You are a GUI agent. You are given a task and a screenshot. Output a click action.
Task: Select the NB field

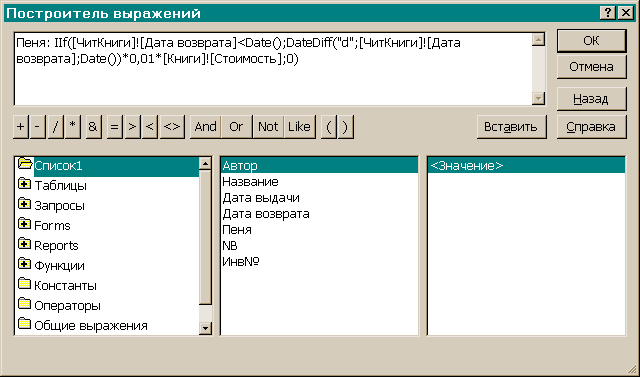[319, 245]
